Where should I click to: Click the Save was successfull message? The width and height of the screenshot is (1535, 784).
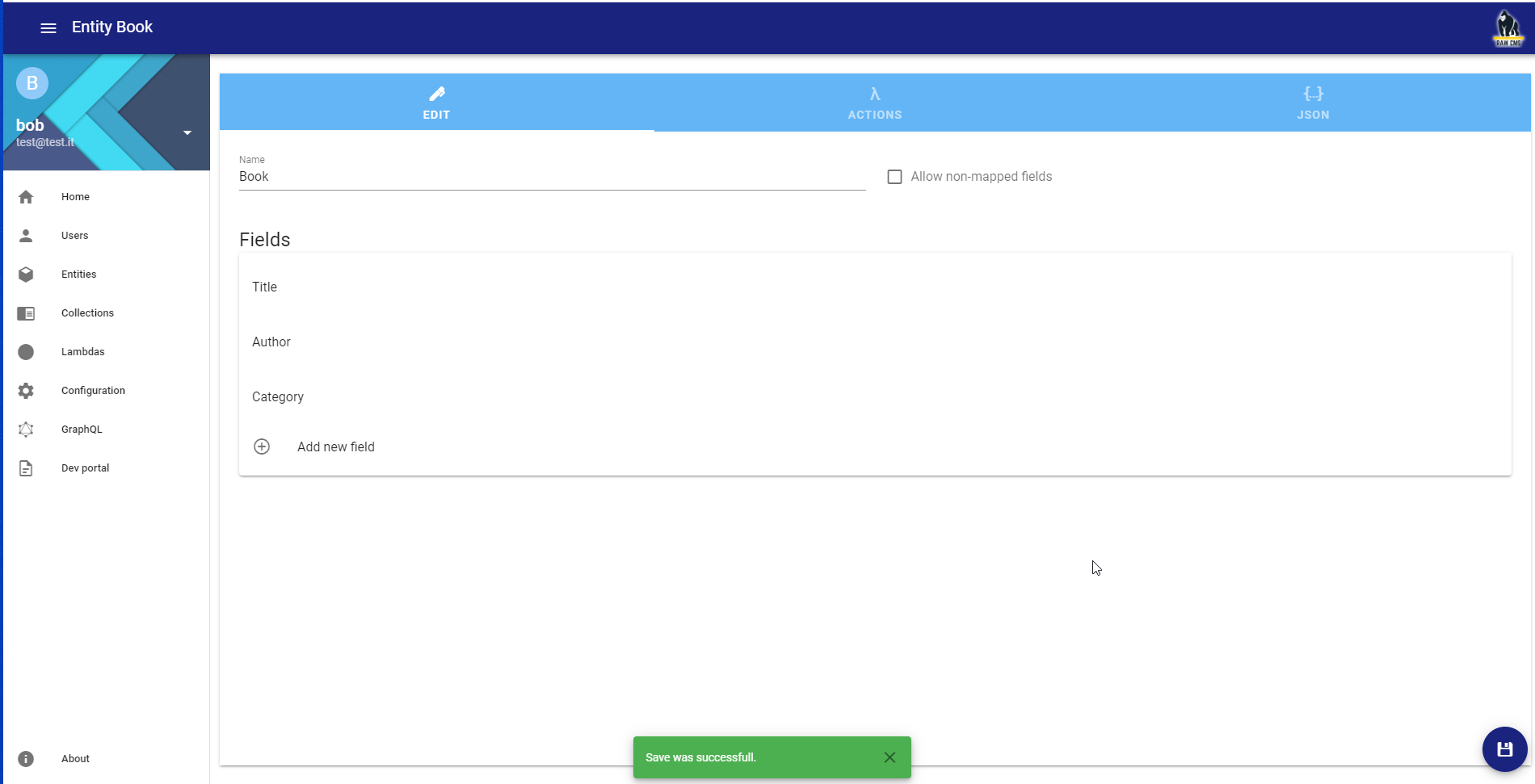[701, 757]
